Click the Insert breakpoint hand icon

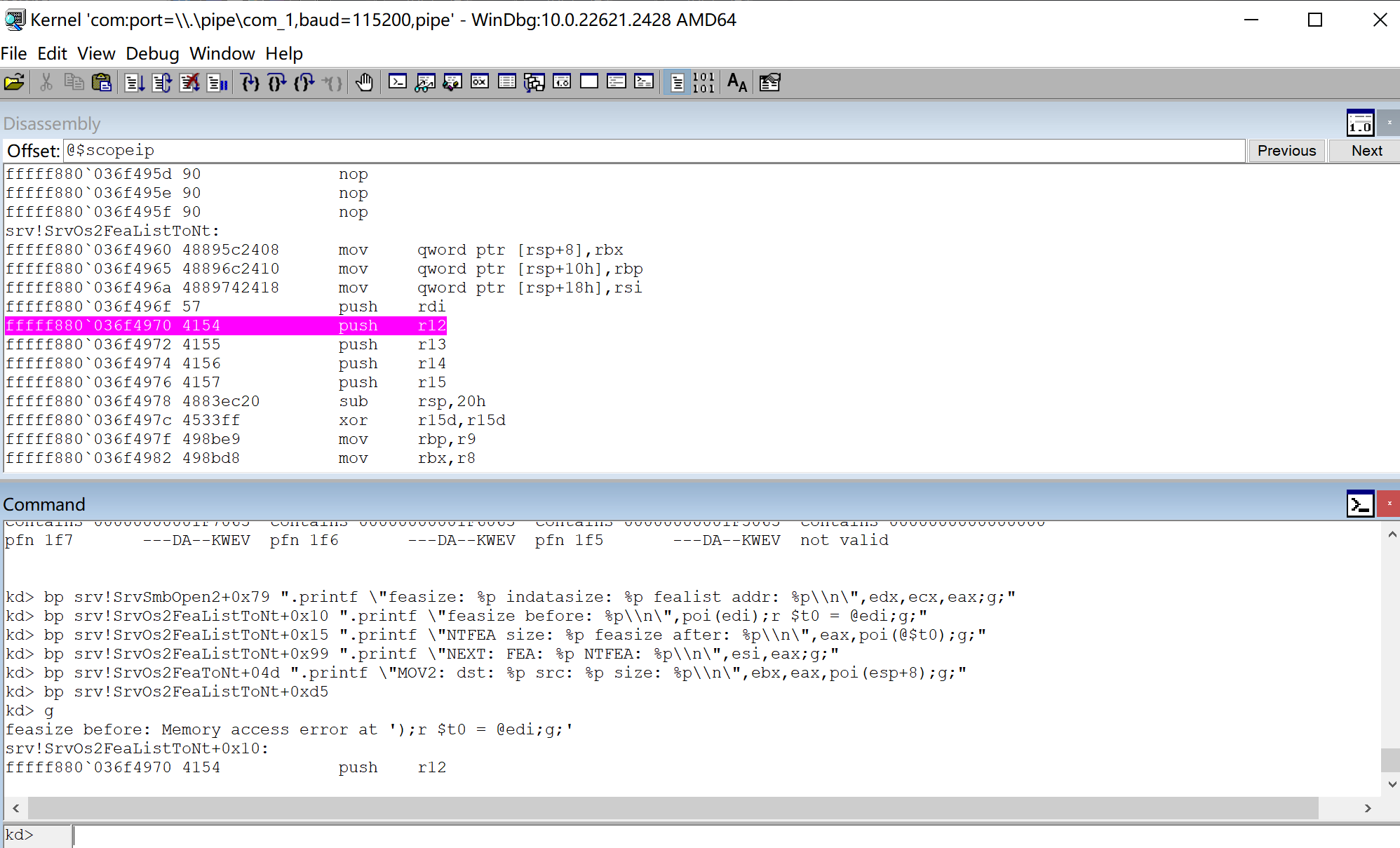pos(364,83)
